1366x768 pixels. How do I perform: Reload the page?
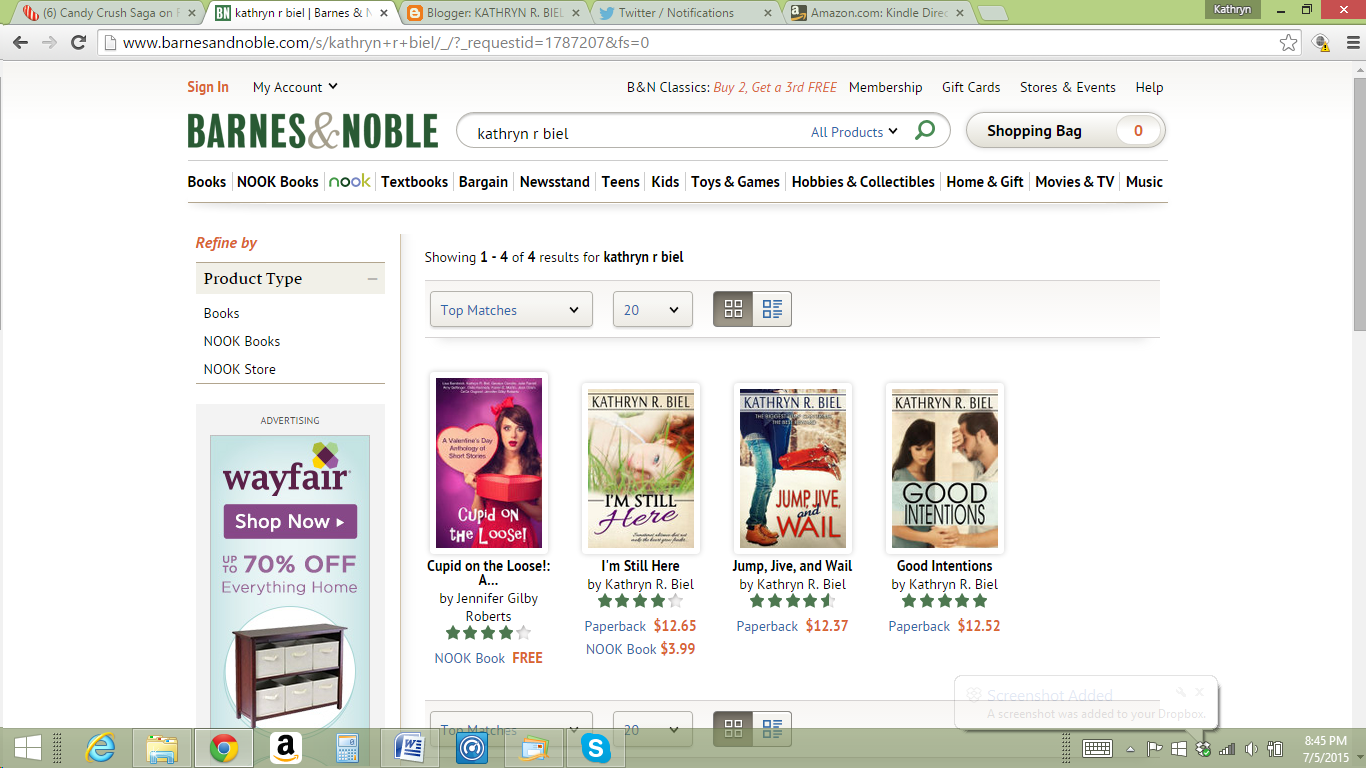click(79, 43)
